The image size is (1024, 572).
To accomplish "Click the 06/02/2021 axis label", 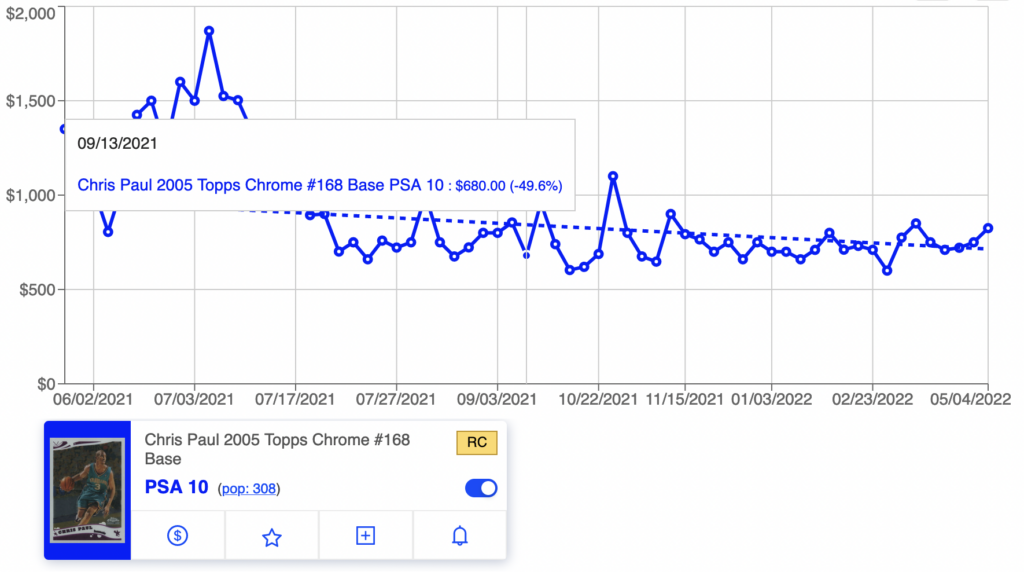I will click(x=93, y=399).
